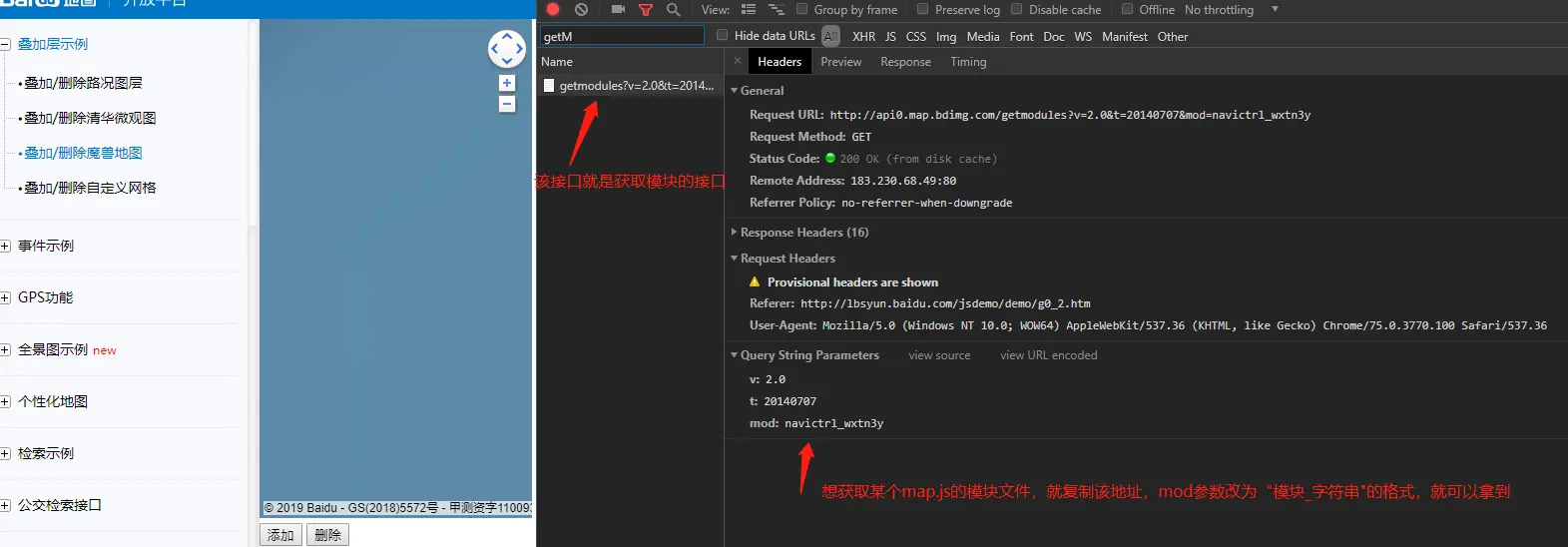The height and width of the screenshot is (547, 1568).
Task: Close the request details pane
Action: click(x=738, y=61)
